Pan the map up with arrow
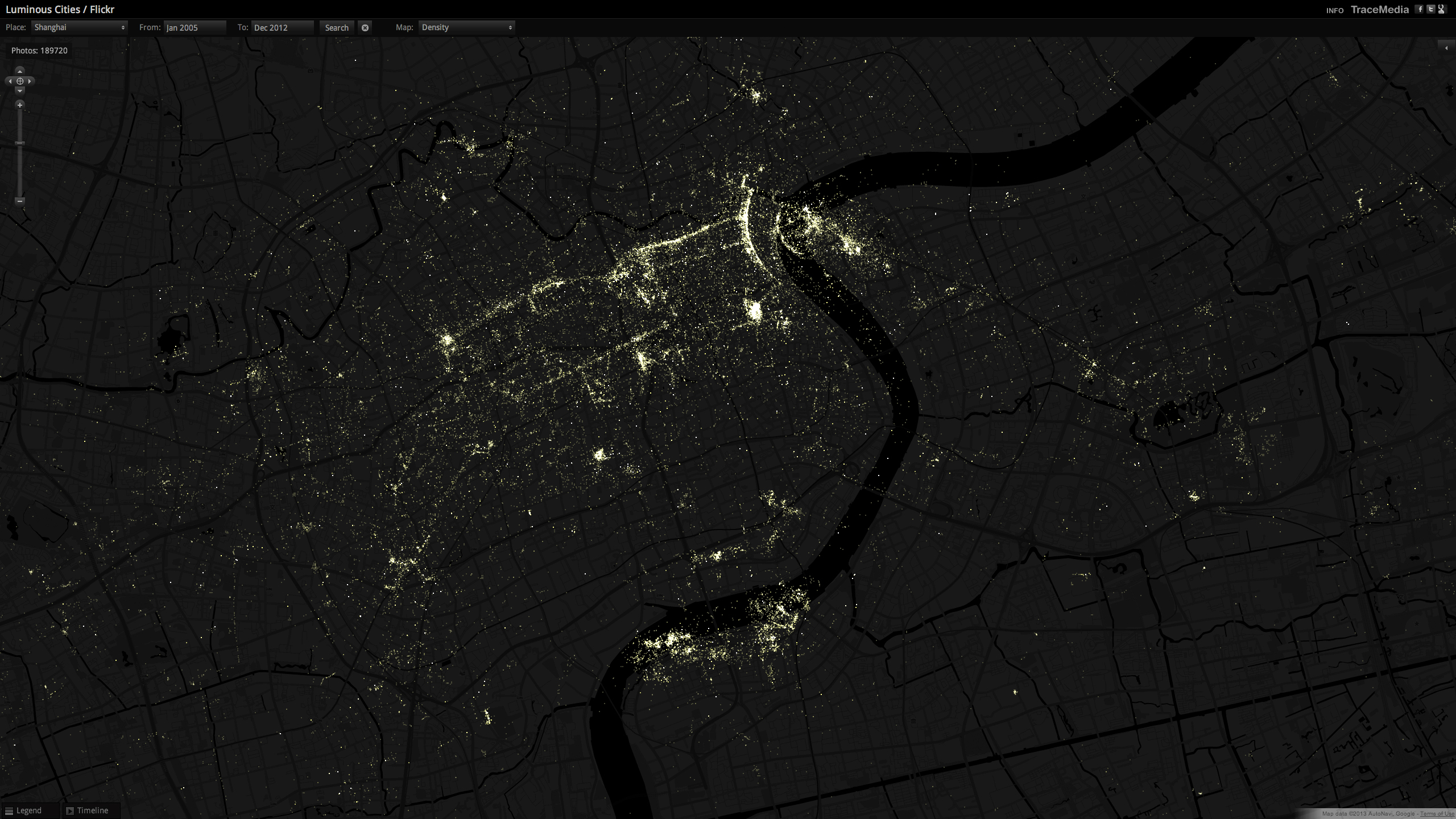 20,71
